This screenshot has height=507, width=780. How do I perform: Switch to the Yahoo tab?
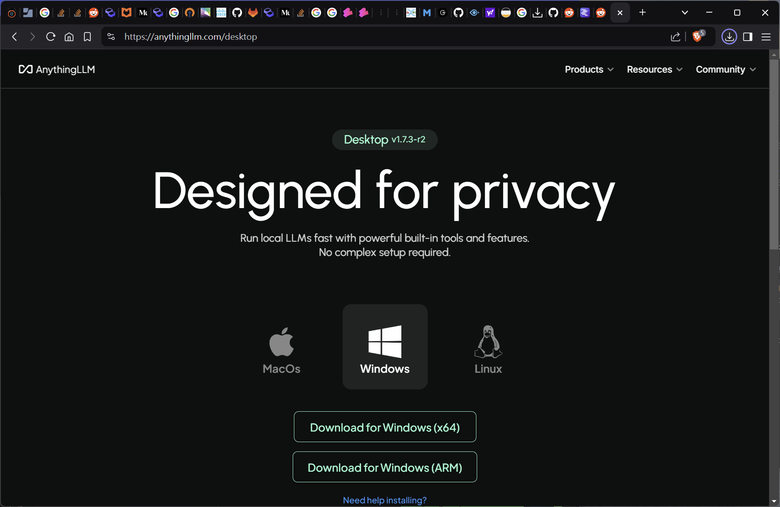click(x=490, y=13)
